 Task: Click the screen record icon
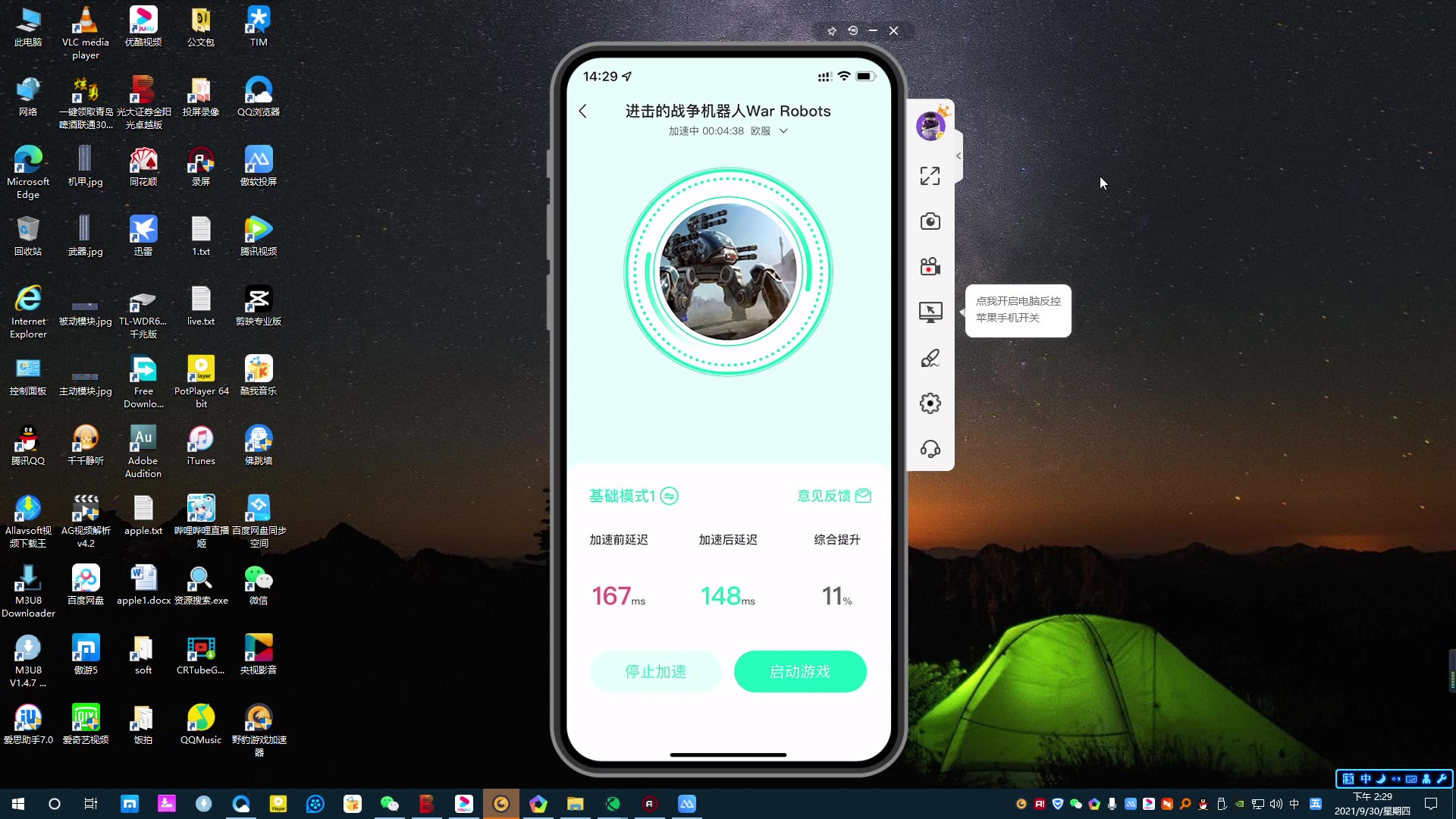click(930, 266)
